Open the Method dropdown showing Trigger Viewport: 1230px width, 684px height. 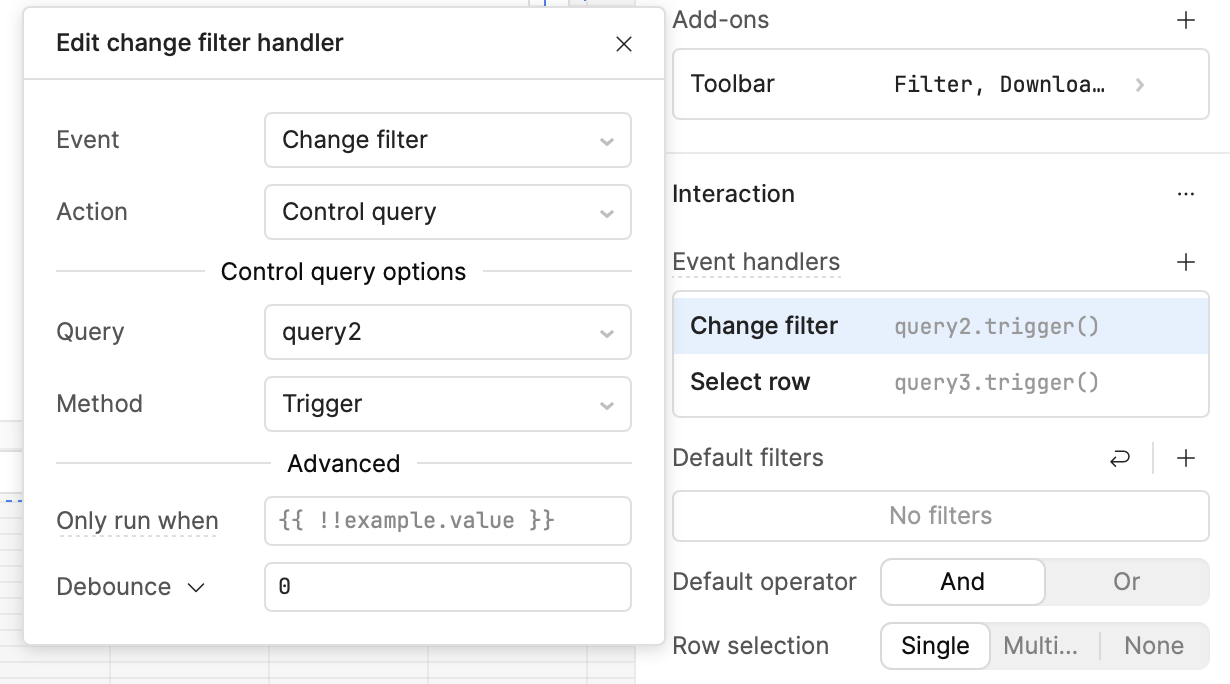[x=447, y=404]
